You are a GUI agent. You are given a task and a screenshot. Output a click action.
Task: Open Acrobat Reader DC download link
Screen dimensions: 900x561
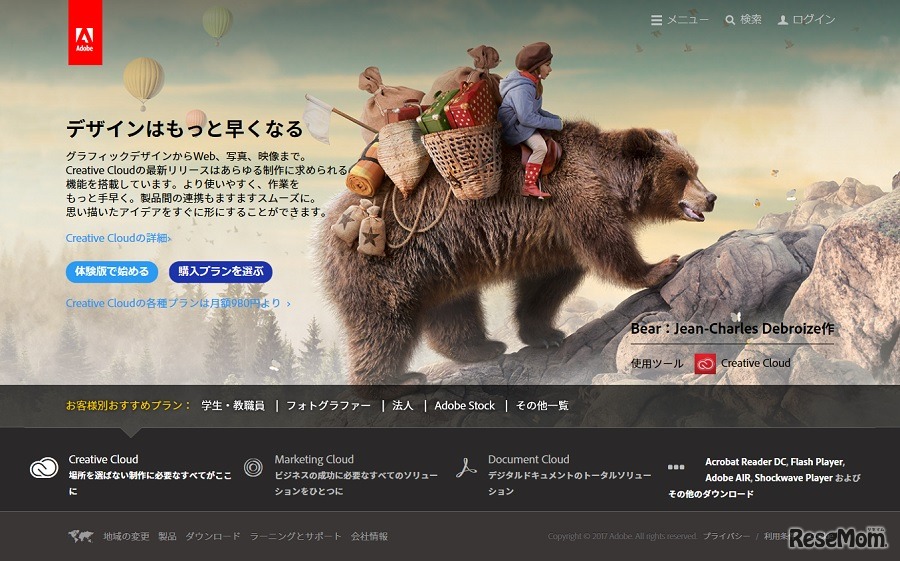(x=745, y=462)
